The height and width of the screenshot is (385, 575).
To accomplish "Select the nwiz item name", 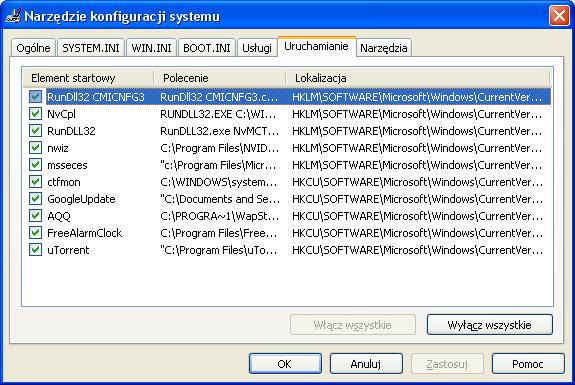I will 58,148.
